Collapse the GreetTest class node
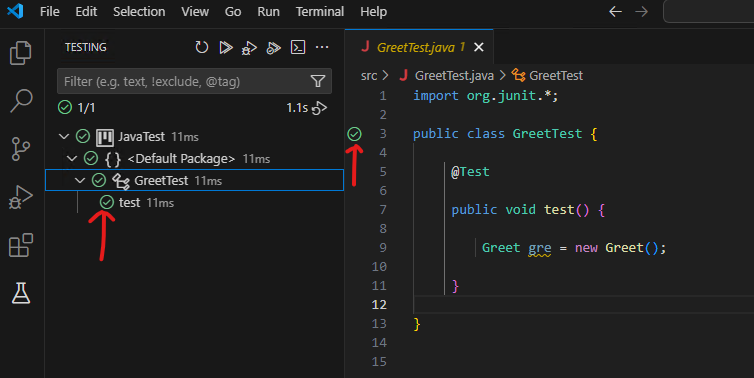Viewport: 754px width, 378px height. [80, 180]
